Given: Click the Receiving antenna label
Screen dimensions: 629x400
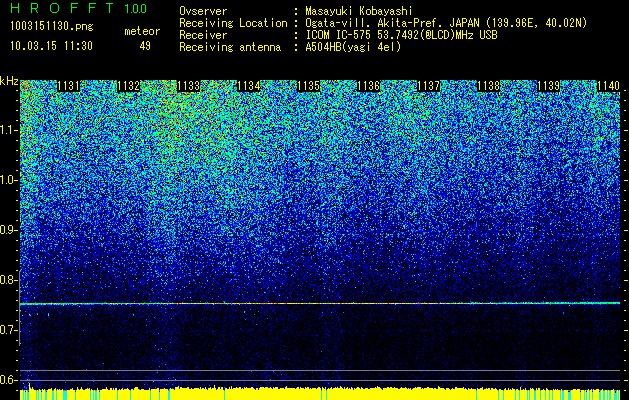Looking at the screenshot, I should click(x=230, y=47).
